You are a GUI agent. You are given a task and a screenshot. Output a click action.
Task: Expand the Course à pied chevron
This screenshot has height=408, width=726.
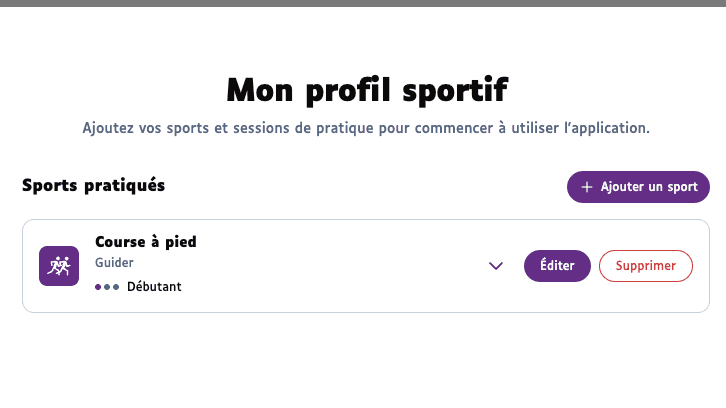[x=495, y=266]
